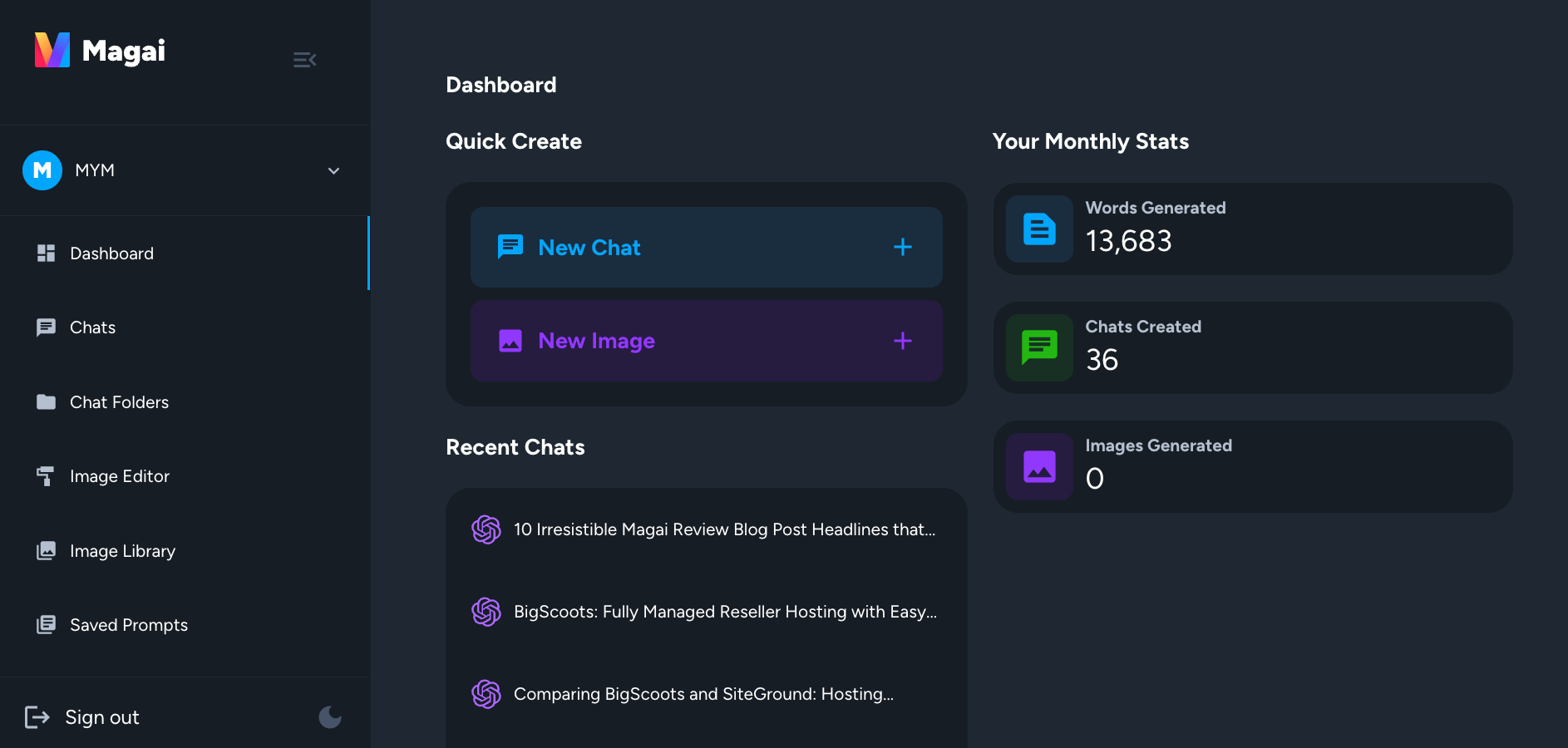Click the Image Editor paint roller icon
The height and width of the screenshot is (748, 1568).
click(x=47, y=476)
